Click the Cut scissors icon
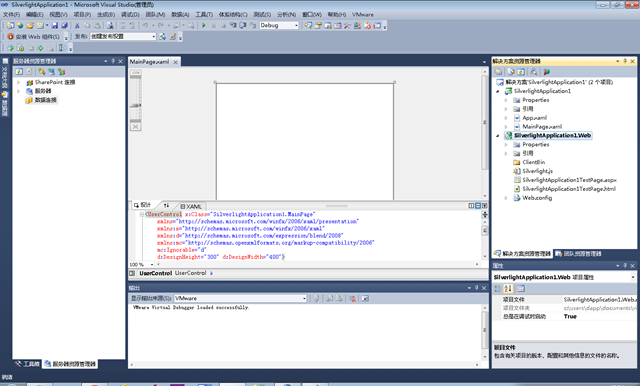Image resolution: width=640 pixels, height=386 pixels. pyautogui.click(x=77, y=25)
